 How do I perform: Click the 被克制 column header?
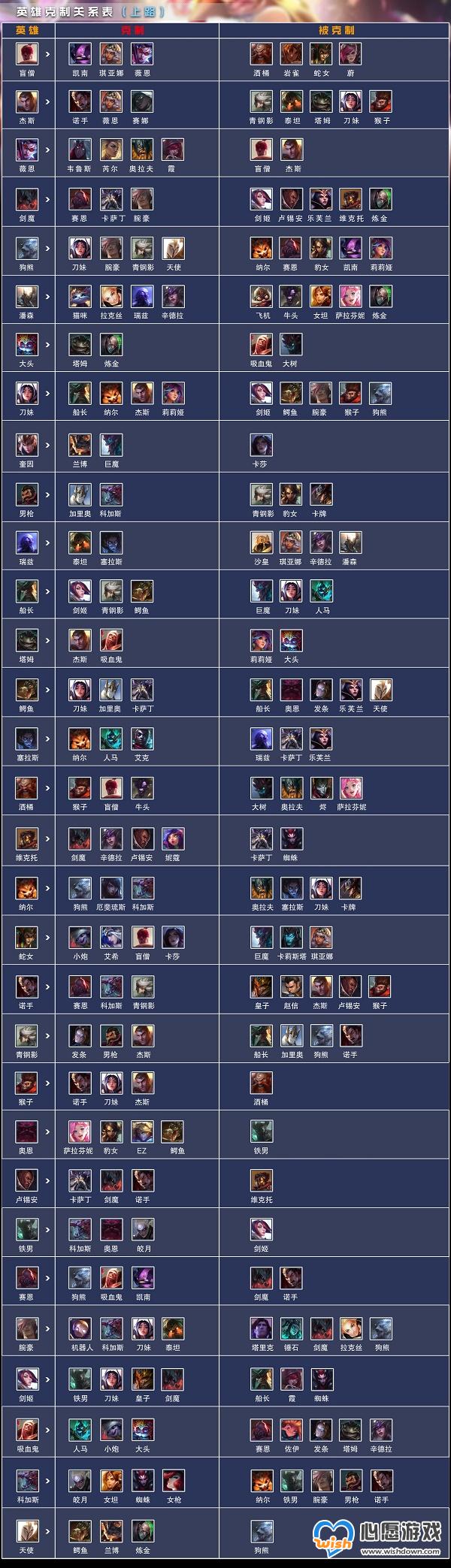pos(336,30)
